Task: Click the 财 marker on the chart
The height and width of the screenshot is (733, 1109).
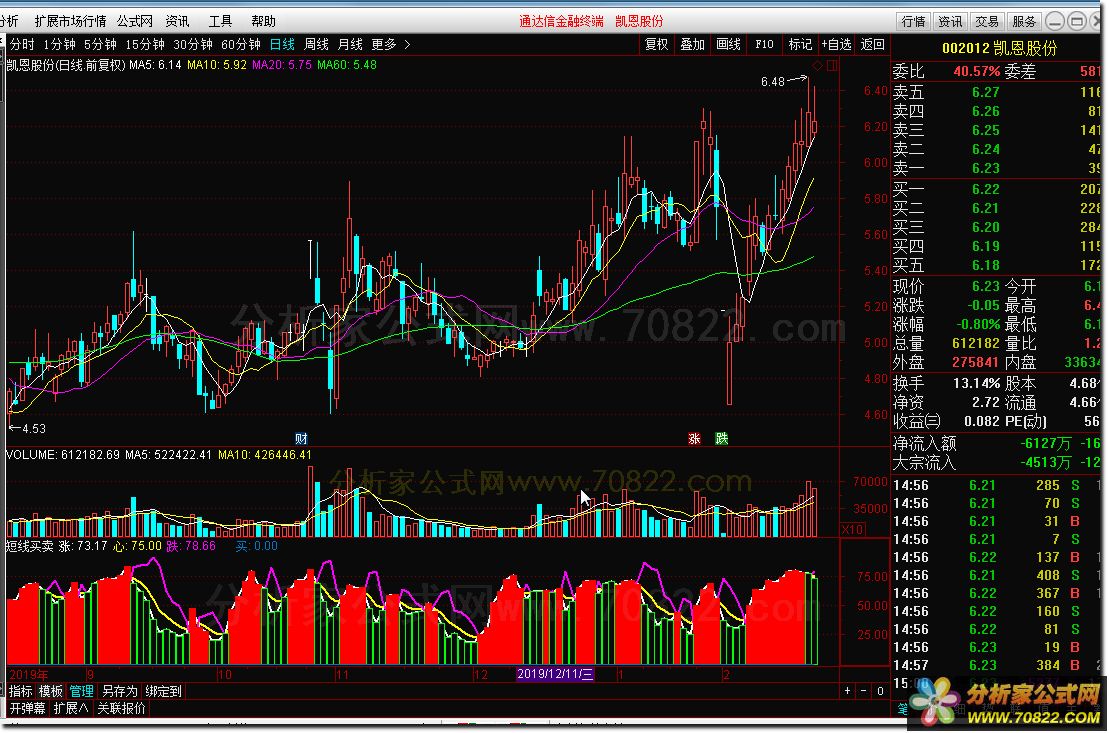Action: click(301, 439)
